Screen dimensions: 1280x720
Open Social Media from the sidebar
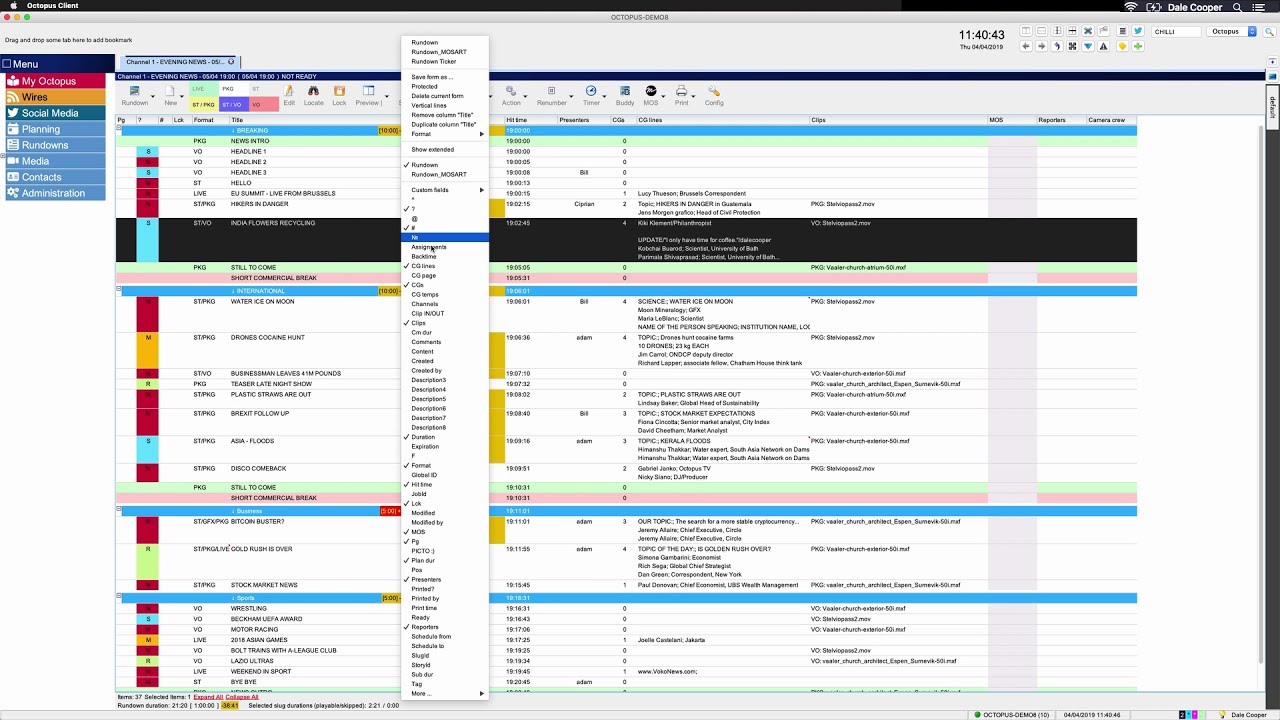coord(50,113)
